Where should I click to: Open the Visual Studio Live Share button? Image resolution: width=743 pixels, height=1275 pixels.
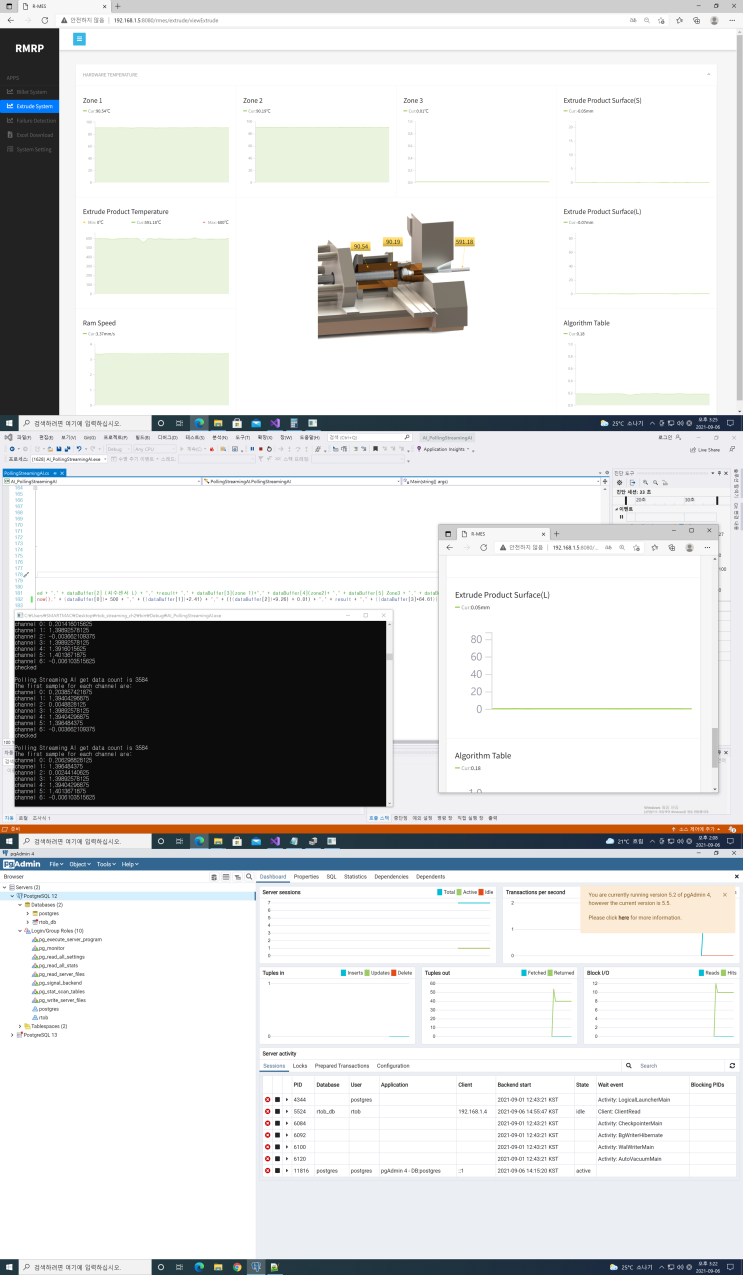pos(704,450)
